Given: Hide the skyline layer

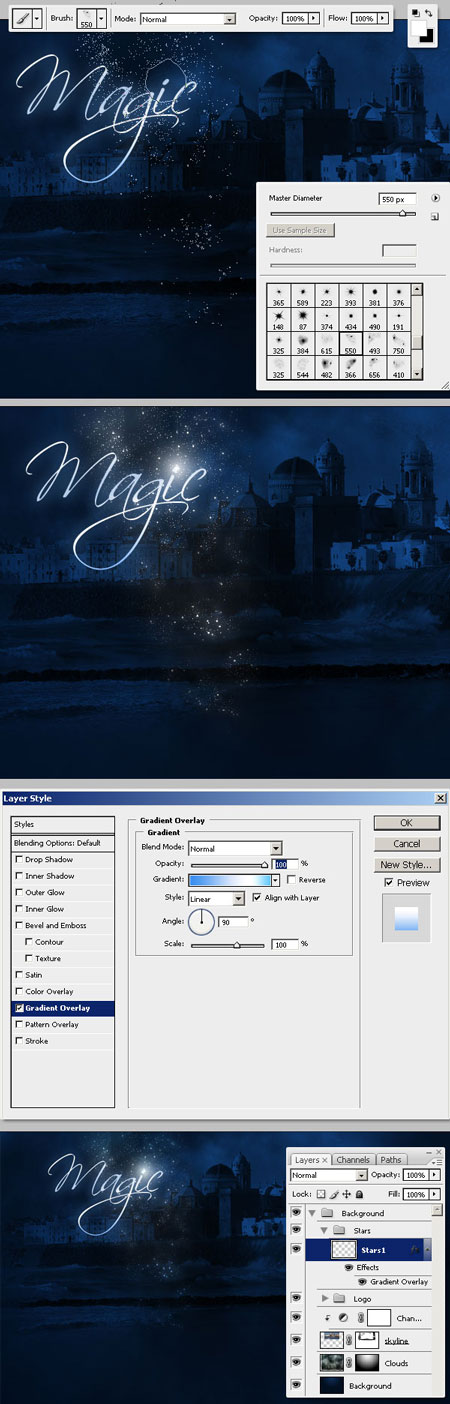Looking at the screenshot, I should 297,1339.
